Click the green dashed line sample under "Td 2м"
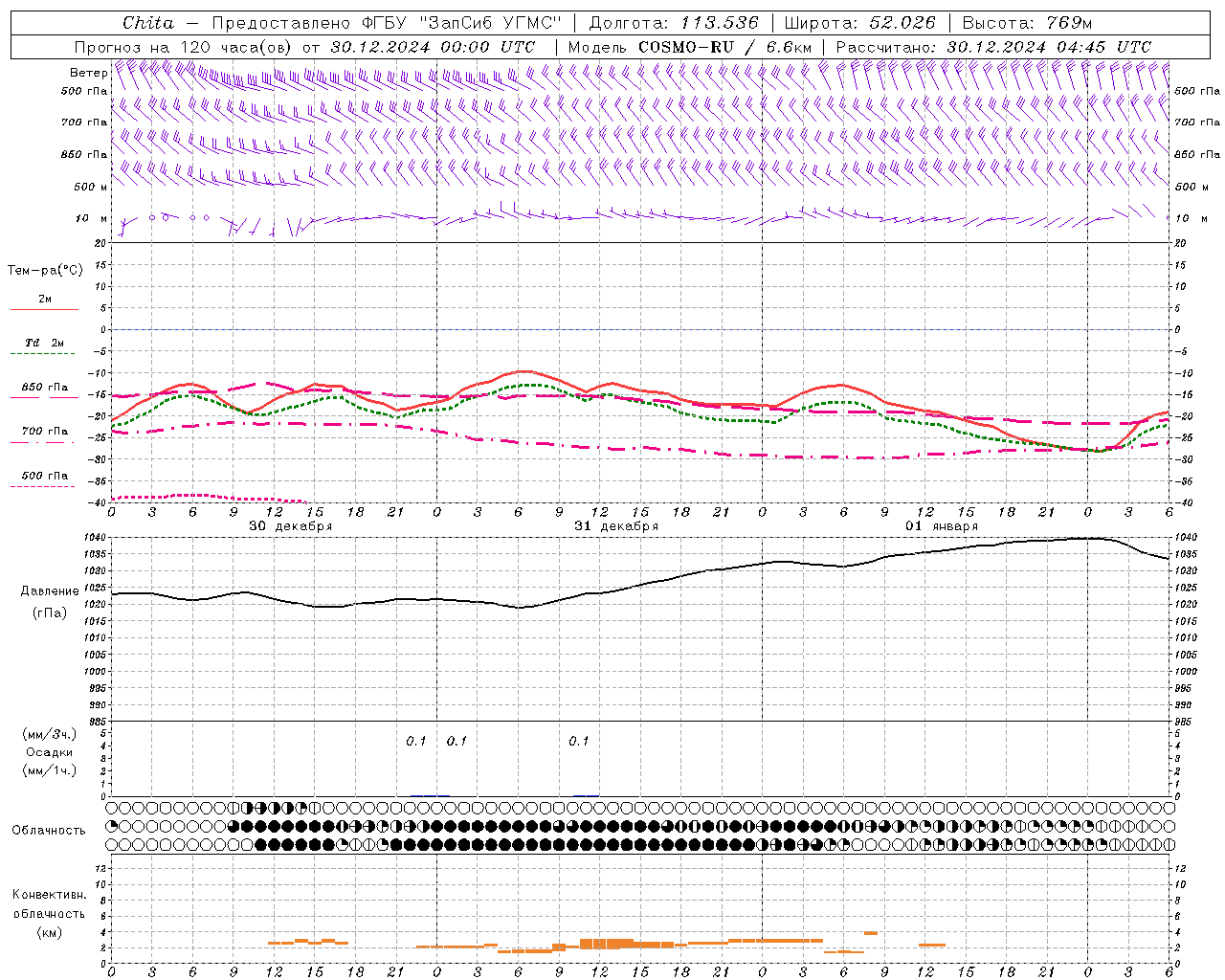Screen dimensions: 1225x980 (44, 354)
